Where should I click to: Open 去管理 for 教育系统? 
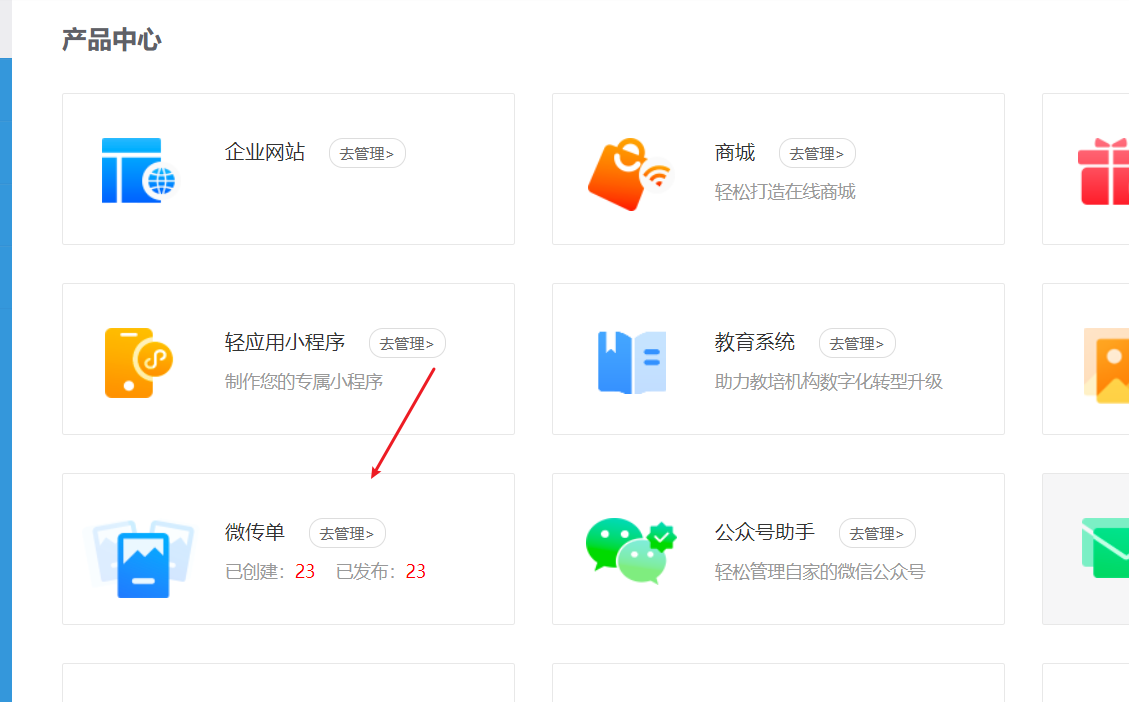click(857, 343)
